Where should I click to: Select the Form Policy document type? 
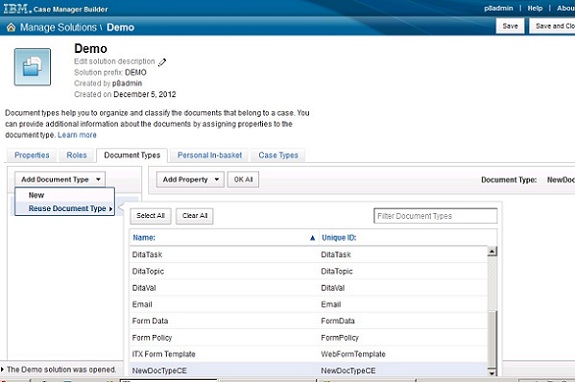[152, 338]
